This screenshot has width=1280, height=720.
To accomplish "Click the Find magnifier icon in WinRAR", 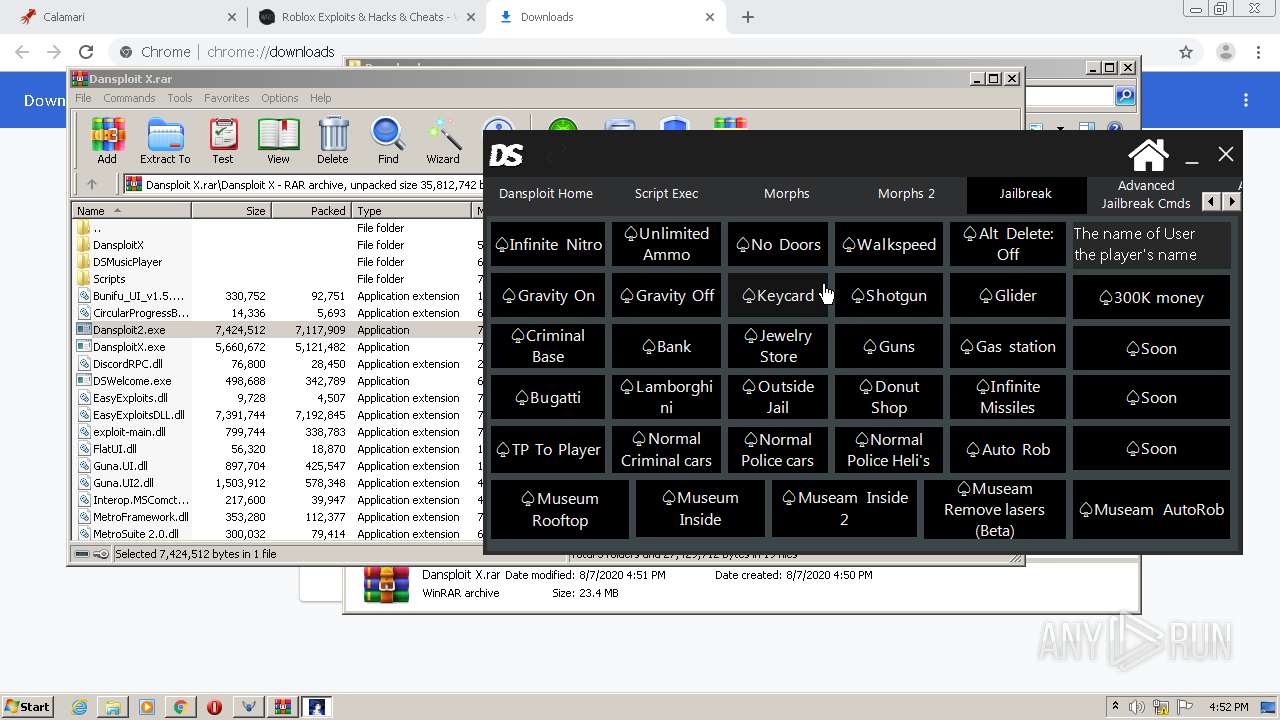I will tap(388, 141).
